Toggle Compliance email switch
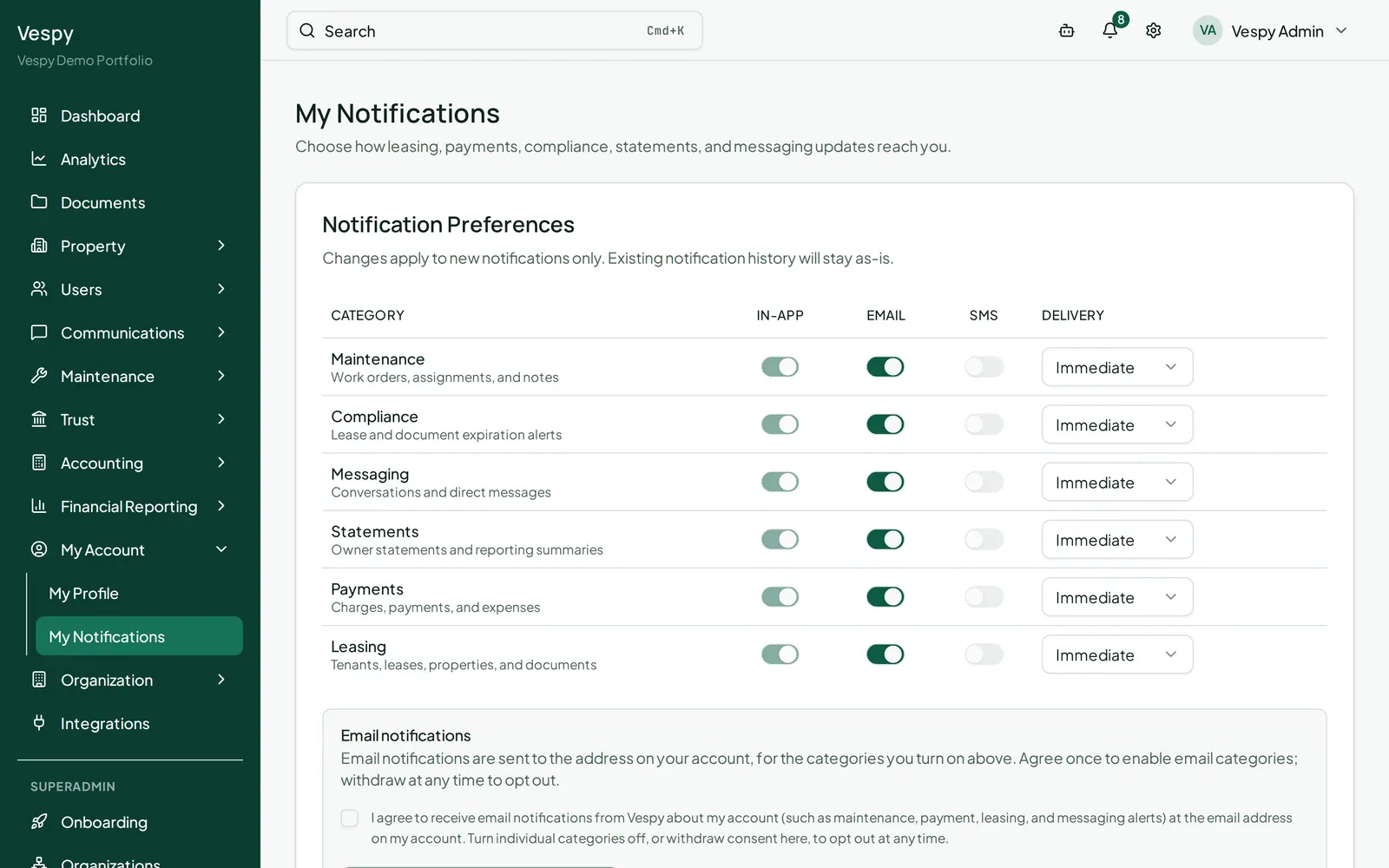The height and width of the screenshot is (868, 1389). point(885,424)
